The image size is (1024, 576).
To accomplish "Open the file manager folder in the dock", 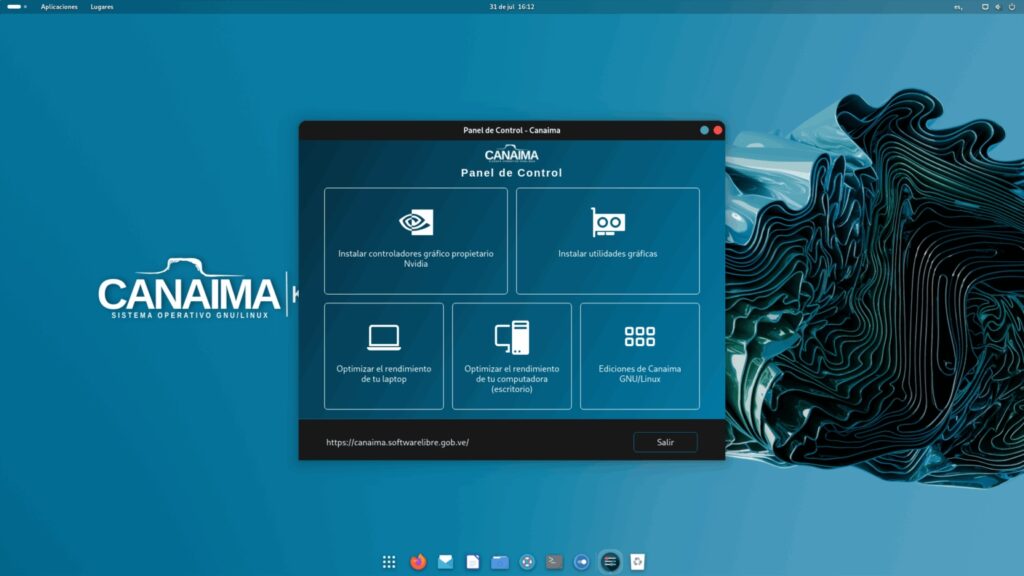I will pos(500,562).
